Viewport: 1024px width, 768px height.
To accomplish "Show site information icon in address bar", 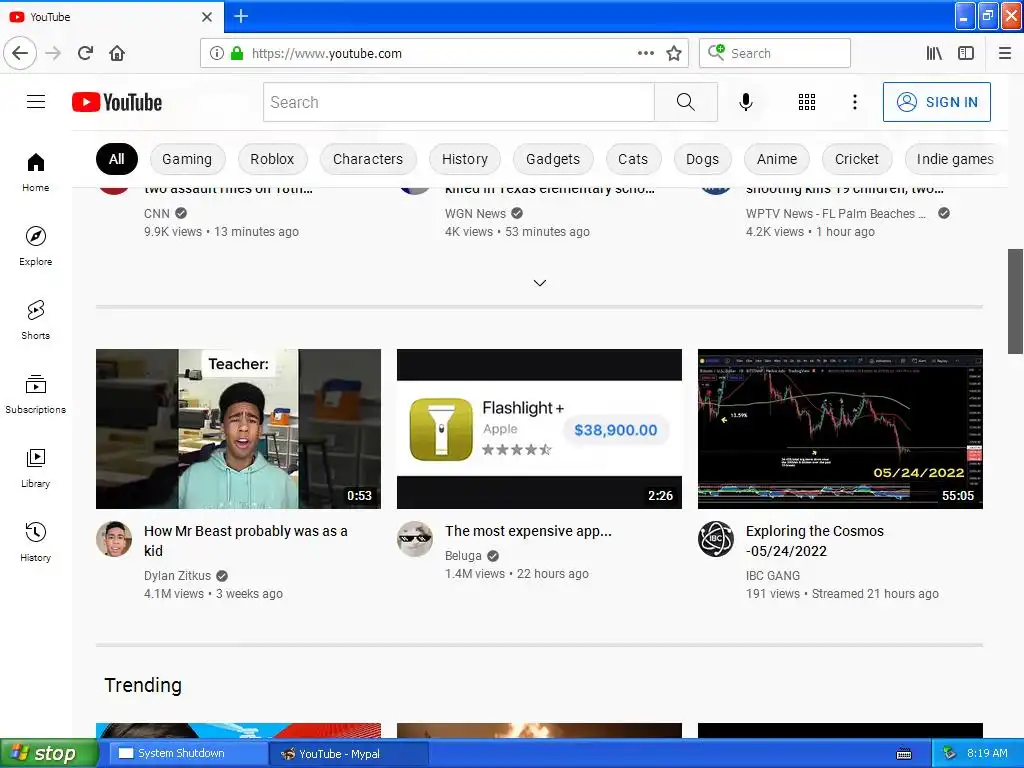I will pos(216,53).
